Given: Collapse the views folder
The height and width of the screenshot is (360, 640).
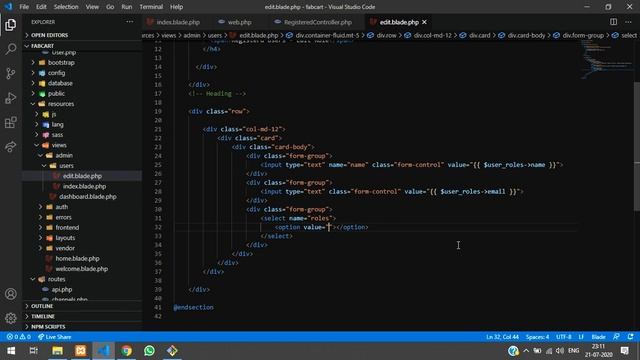Looking at the screenshot, I should coord(82,145).
